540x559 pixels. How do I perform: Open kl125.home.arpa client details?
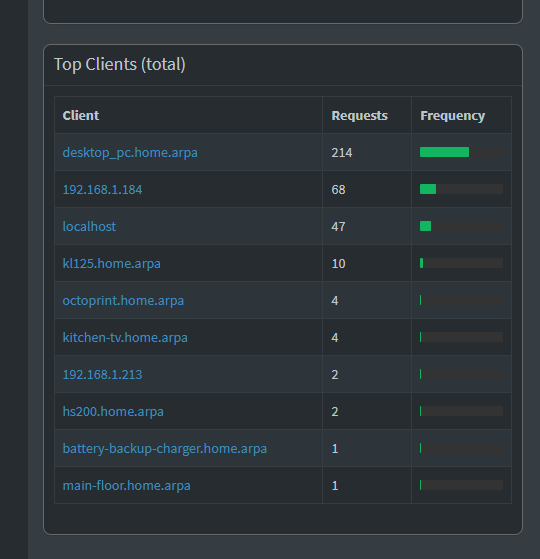point(112,263)
